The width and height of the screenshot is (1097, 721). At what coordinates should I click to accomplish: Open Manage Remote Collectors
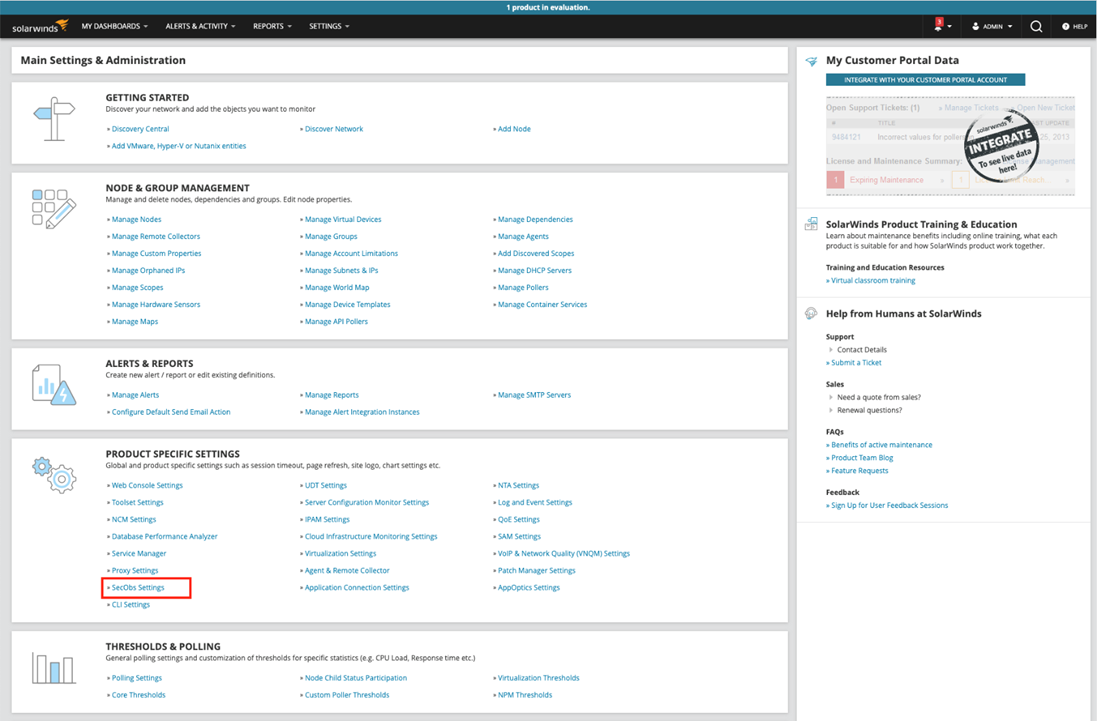point(155,236)
